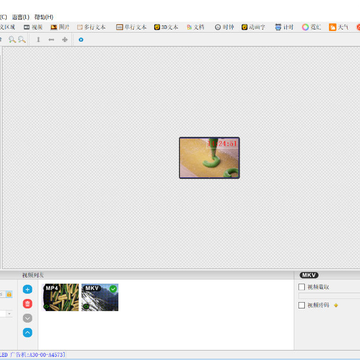Toggle the eye icon on the MKV thumbnail

[x=86, y=306]
